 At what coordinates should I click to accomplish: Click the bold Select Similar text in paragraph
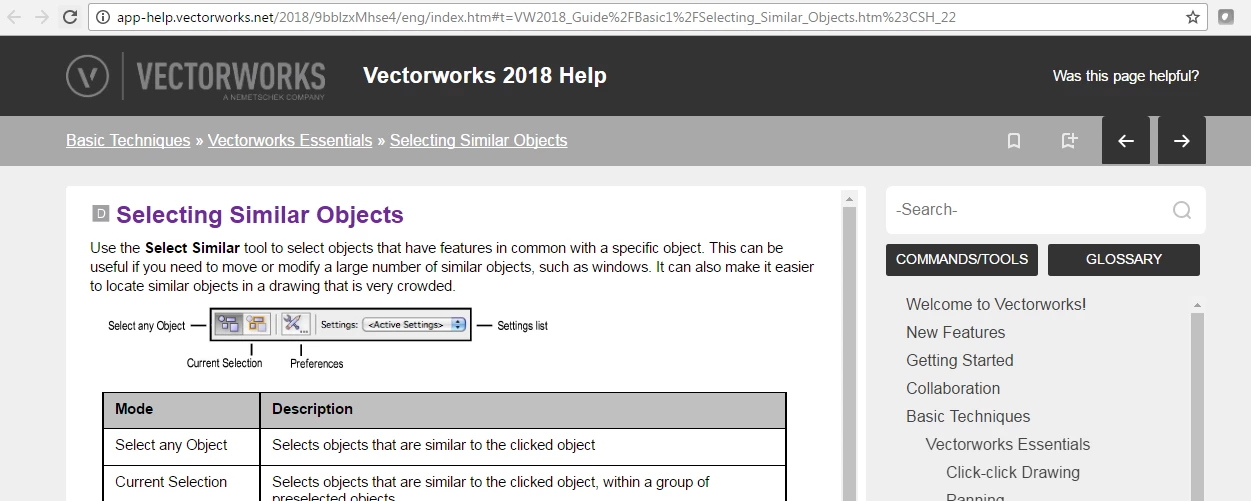pos(192,248)
